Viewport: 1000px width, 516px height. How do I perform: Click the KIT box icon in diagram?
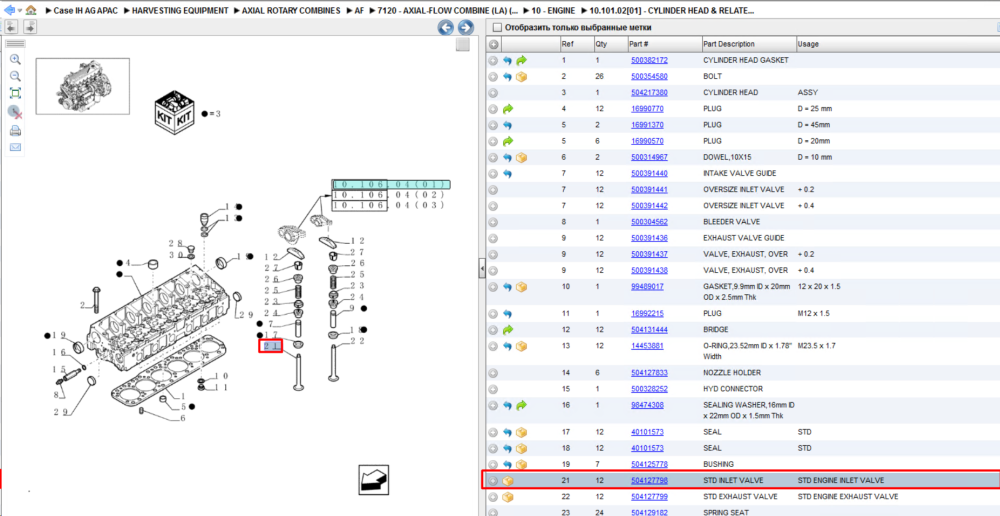pos(175,114)
